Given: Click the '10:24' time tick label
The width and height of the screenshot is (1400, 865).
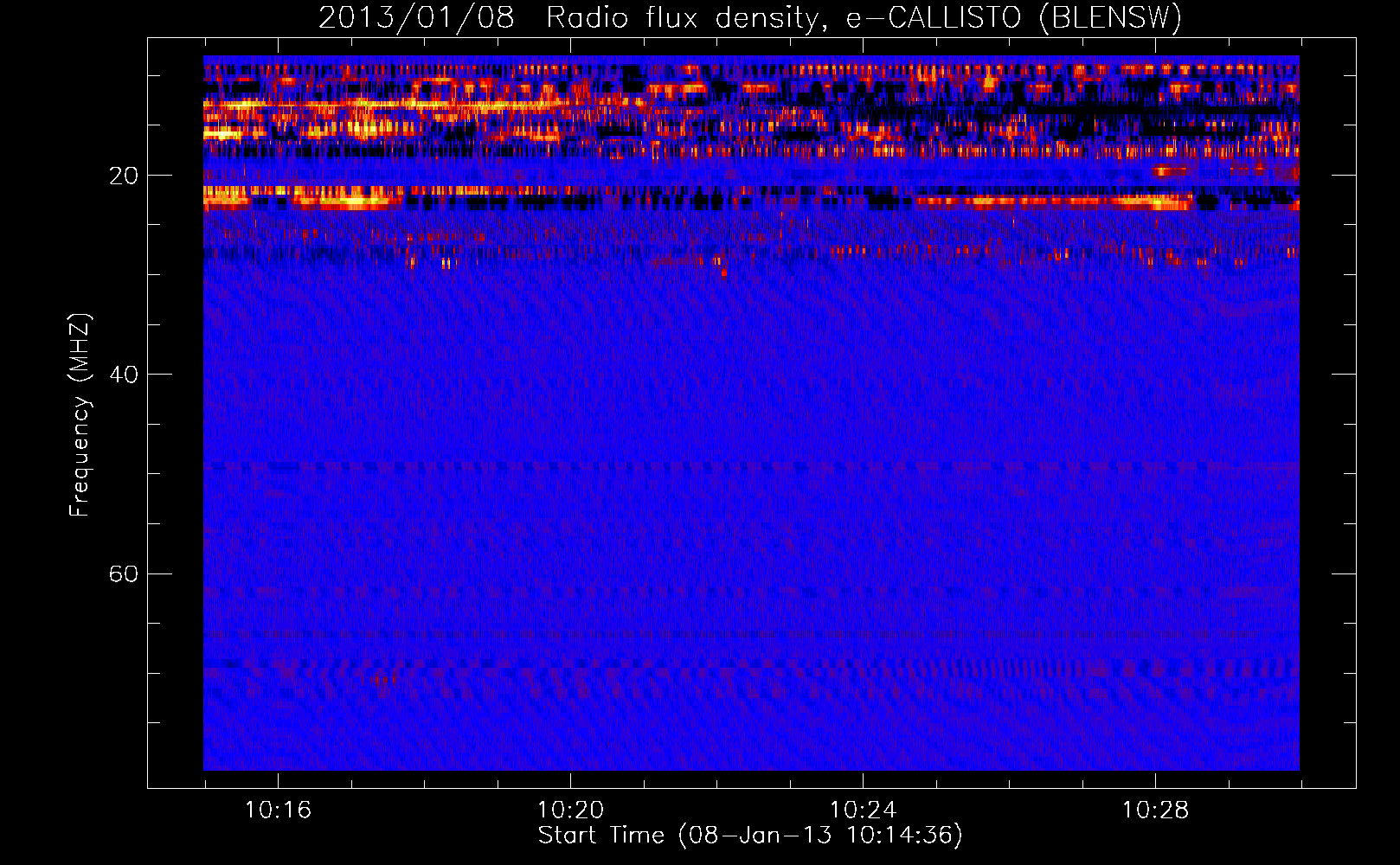Looking at the screenshot, I should [863, 811].
